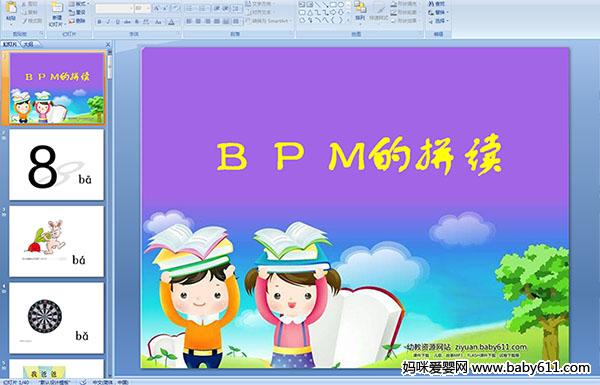This screenshot has height=385, width=600.
Task: Open the font name combo box
Action: [x=114, y=8]
